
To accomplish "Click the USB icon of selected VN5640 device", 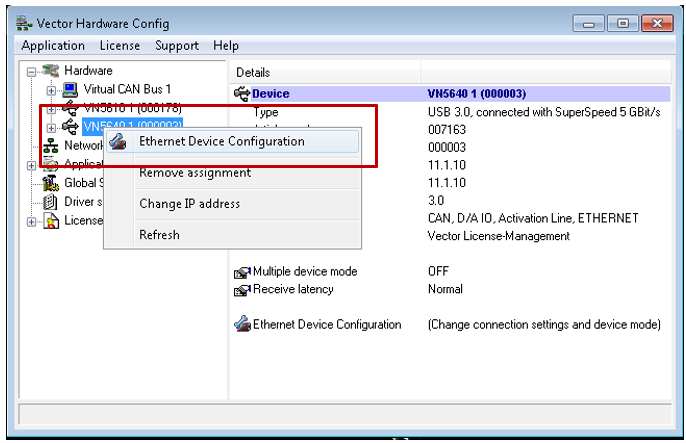I will point(70,126).
